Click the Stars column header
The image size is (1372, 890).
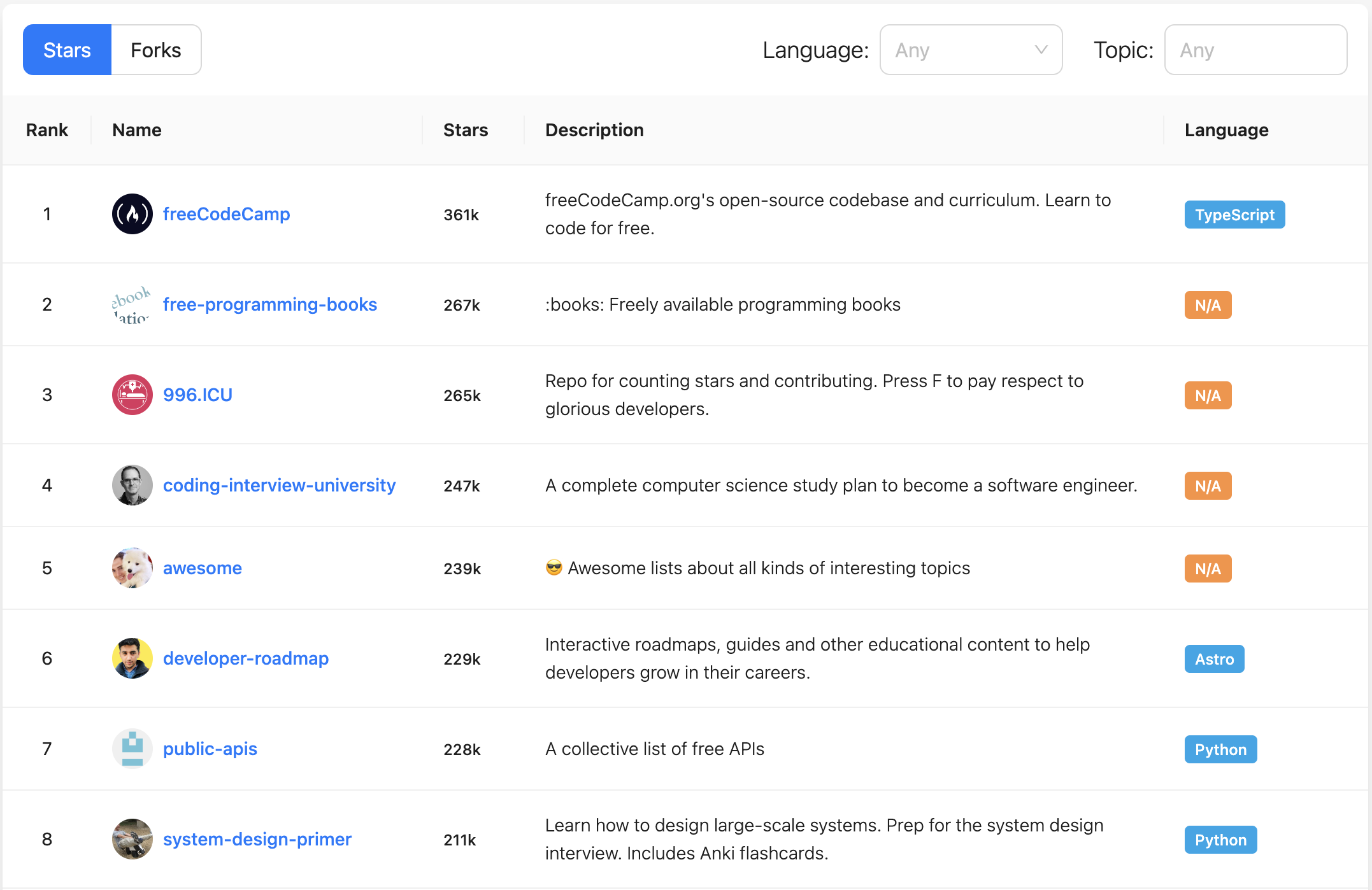coord(466,130)
